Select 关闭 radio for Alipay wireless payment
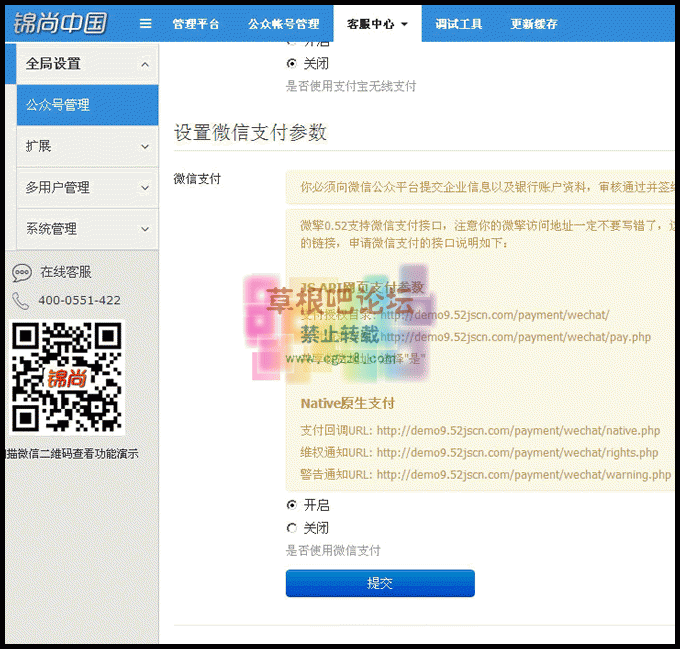 (292, 63)
